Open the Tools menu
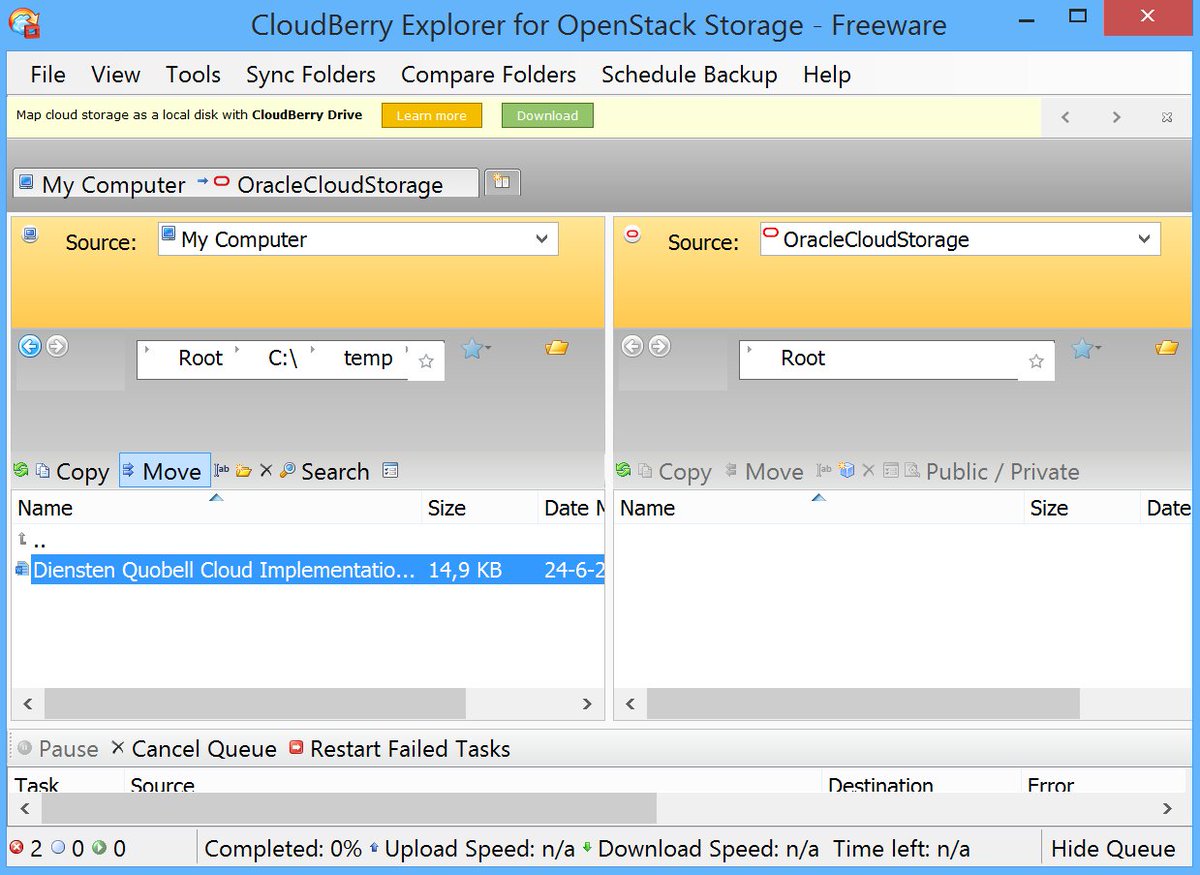 coord(193,75)
